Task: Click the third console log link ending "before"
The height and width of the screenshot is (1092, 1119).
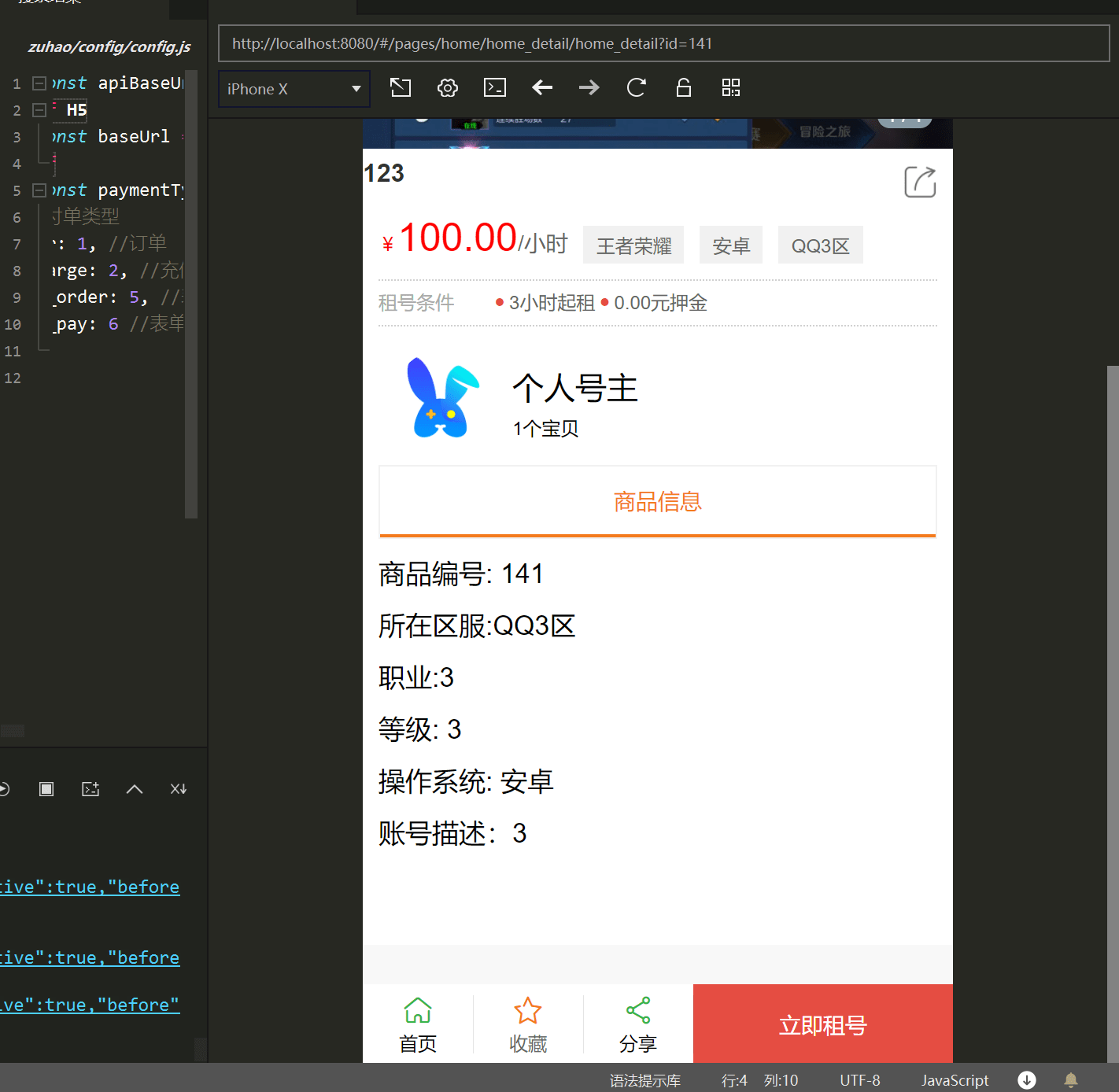Action: [x=90, y=1005]
